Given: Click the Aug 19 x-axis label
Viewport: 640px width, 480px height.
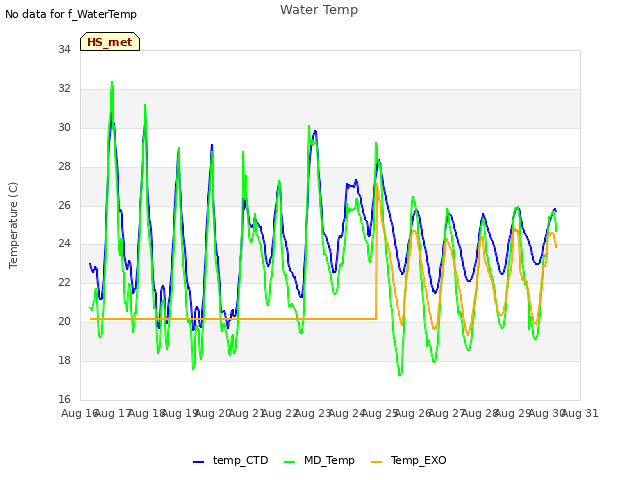Looking at the screenshot, I should (x=180, y=413).
